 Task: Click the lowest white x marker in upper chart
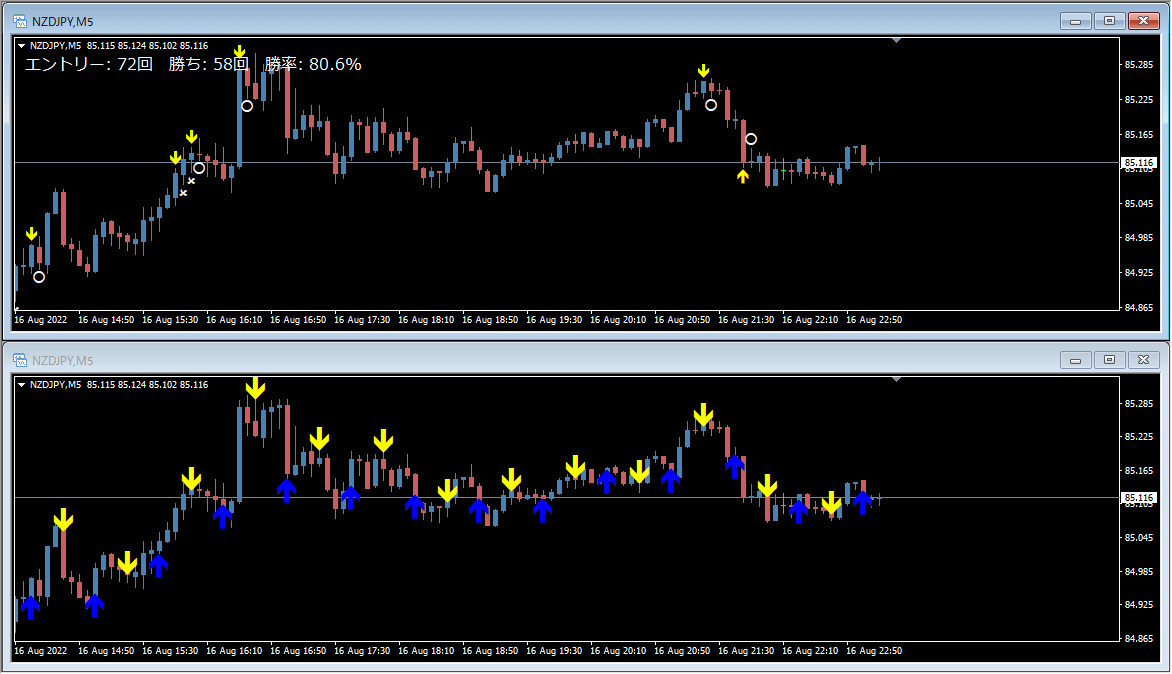point(183,193)
